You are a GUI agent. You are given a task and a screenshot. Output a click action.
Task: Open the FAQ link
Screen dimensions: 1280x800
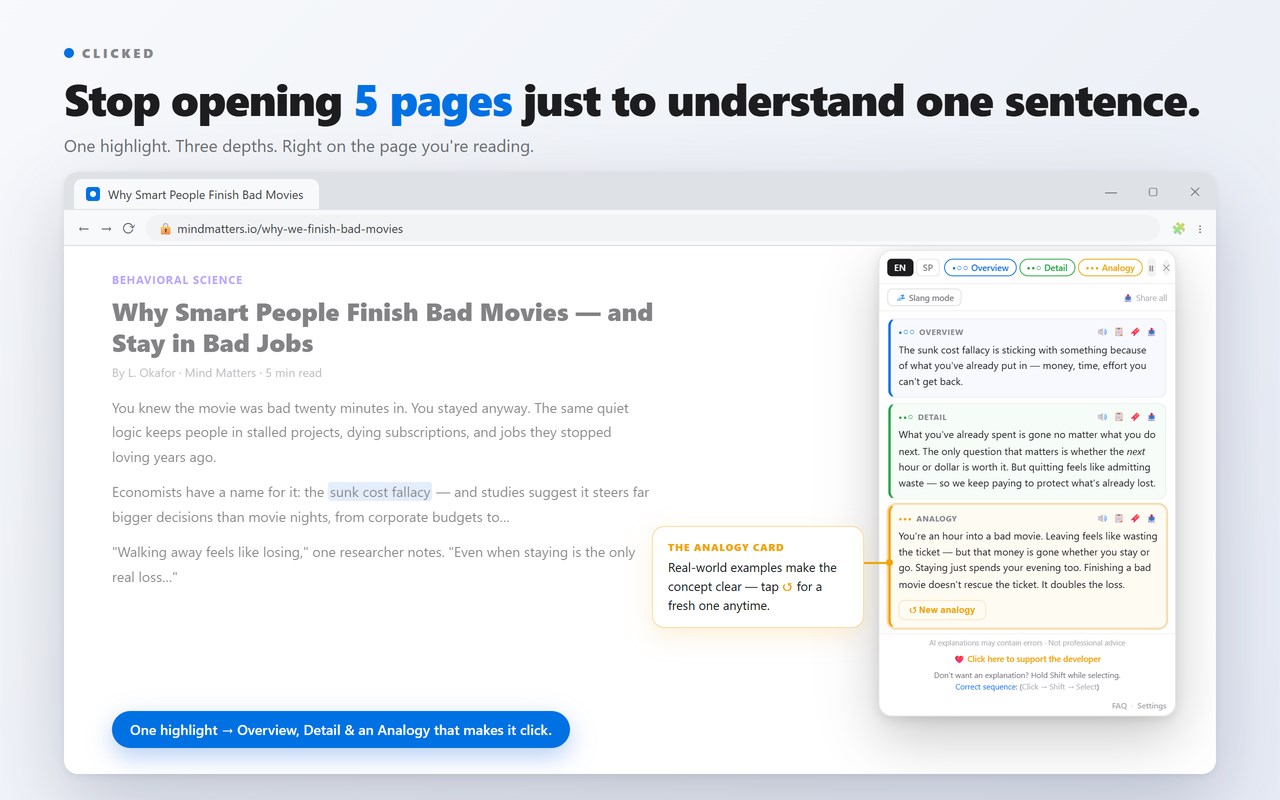[1119, 706]
